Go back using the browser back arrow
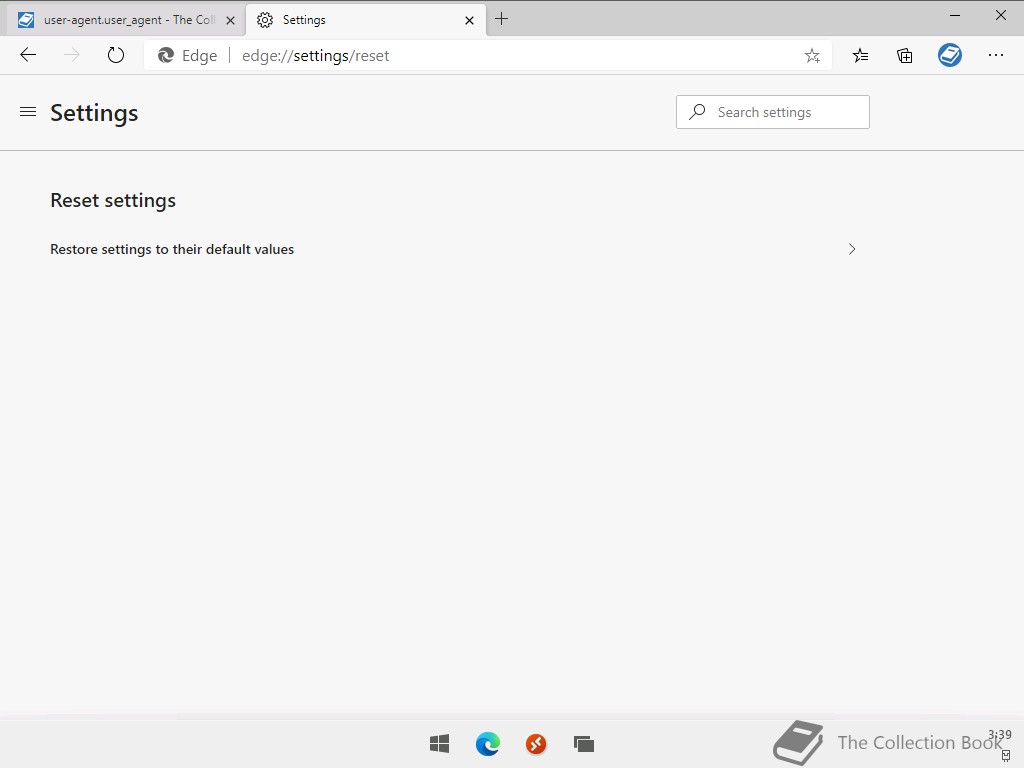The width and height of the screenshot is (1024, 768). pyautogui.click(x=28, y=55)
